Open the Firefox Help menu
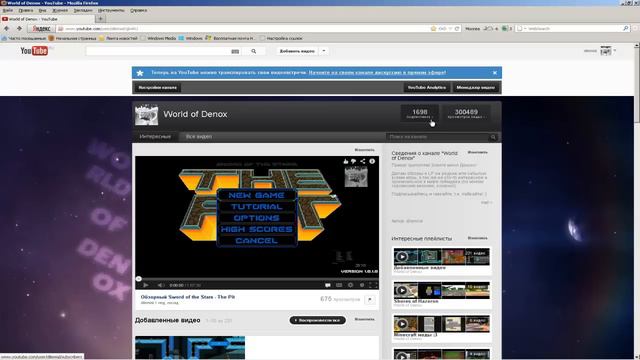This screenshot has width=640, height=360. point(138,10)
